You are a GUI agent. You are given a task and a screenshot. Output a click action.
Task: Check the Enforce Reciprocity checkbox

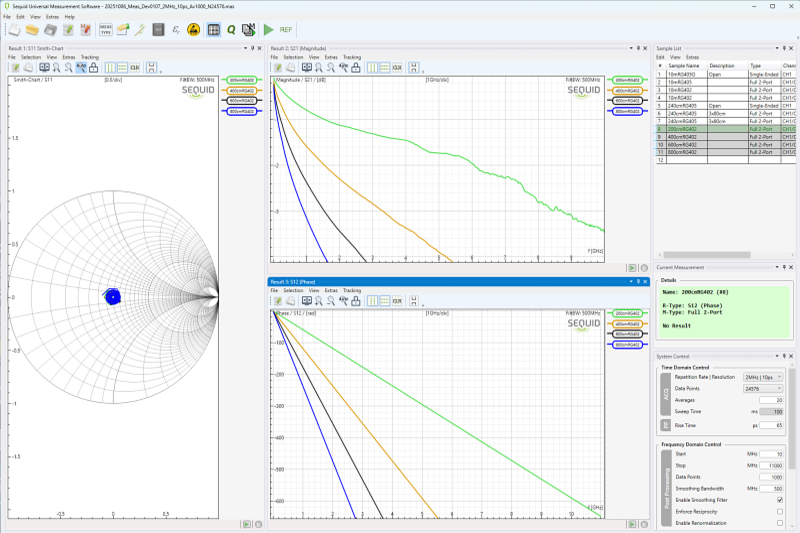coord(779,511)
